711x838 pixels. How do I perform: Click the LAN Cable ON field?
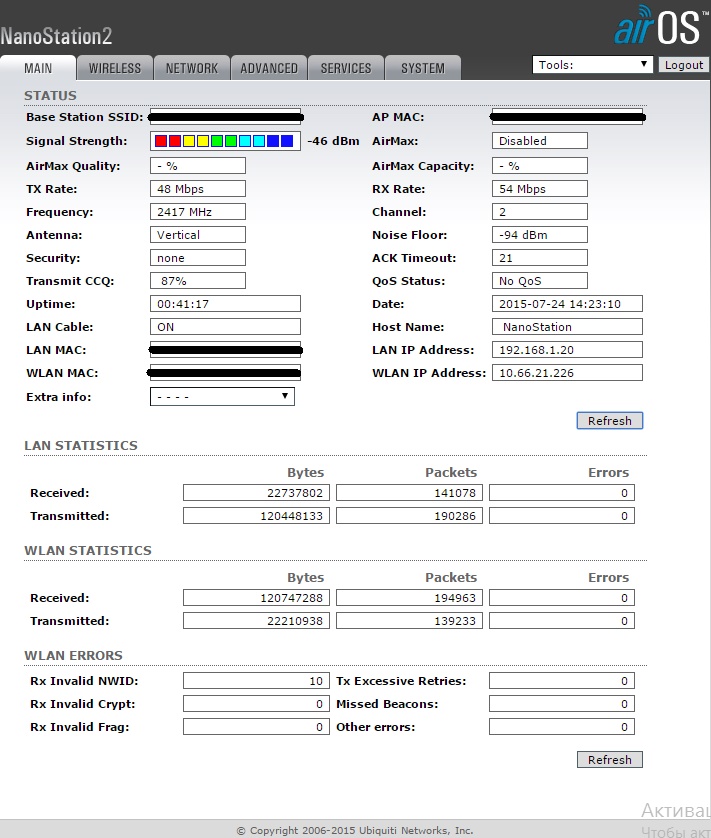tap(225, 327)
